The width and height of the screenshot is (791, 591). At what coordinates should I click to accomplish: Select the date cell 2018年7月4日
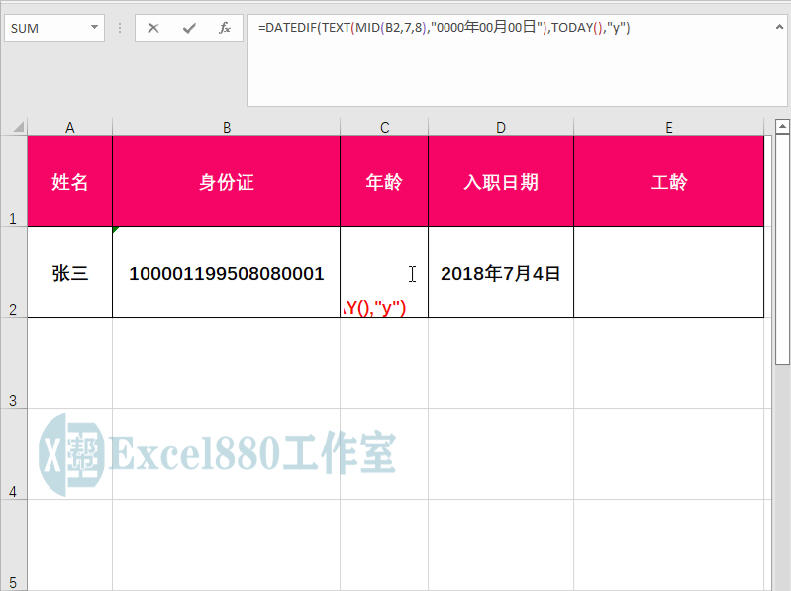[501, 272]
